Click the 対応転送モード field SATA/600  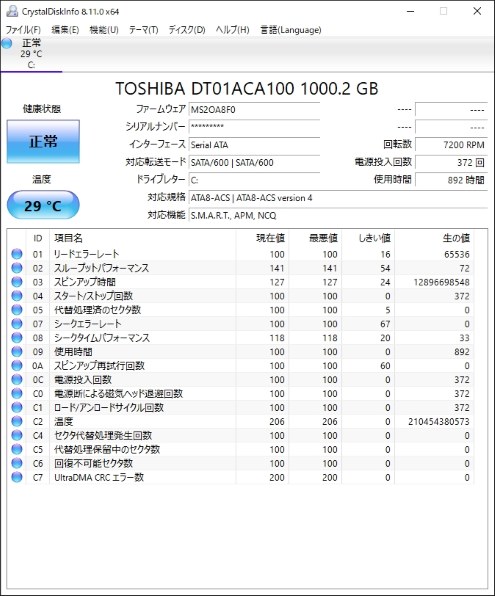pyautogui.click(x=254, y=163)
